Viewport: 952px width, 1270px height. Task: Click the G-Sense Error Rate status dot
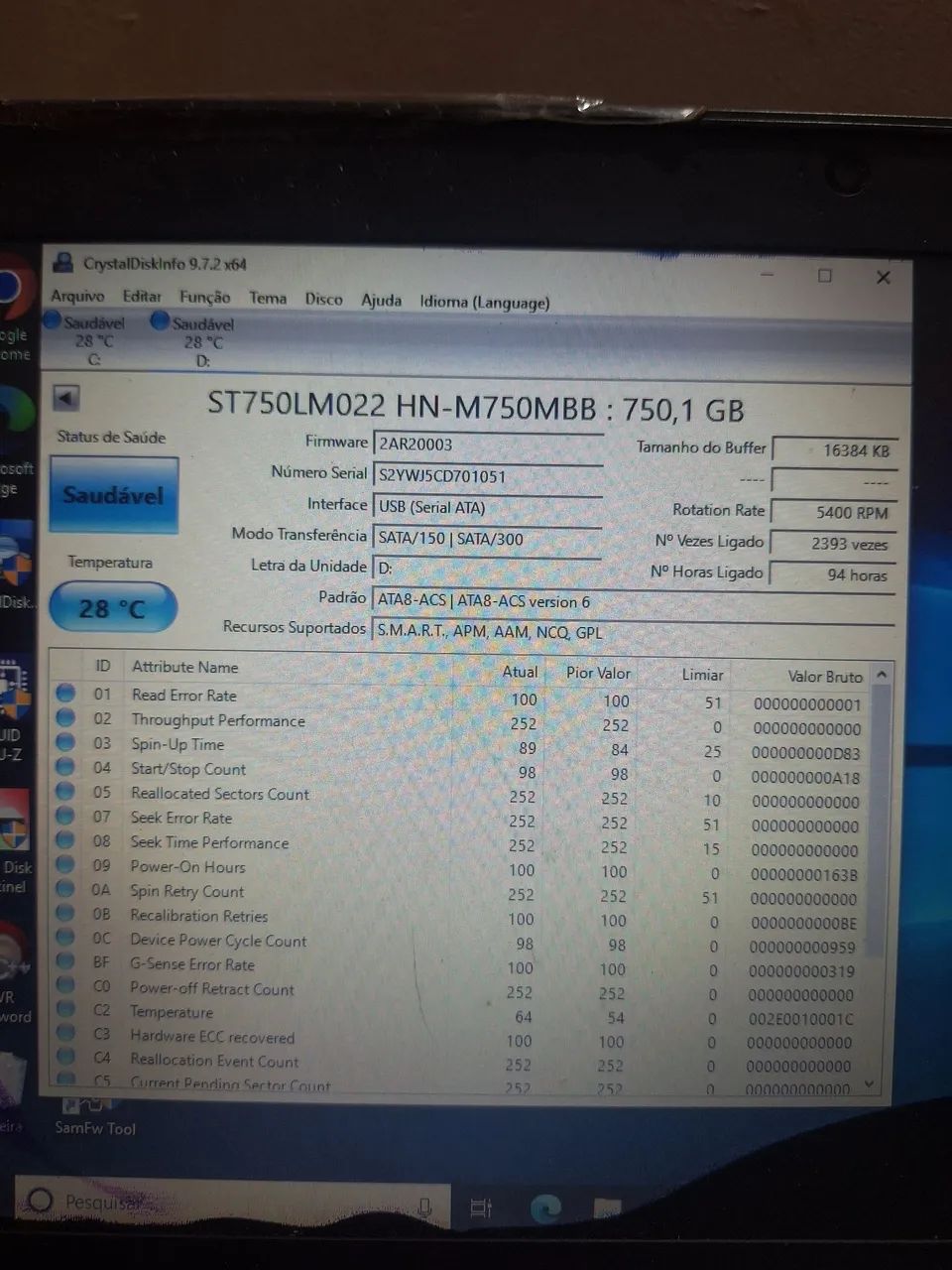pos(65,961)
